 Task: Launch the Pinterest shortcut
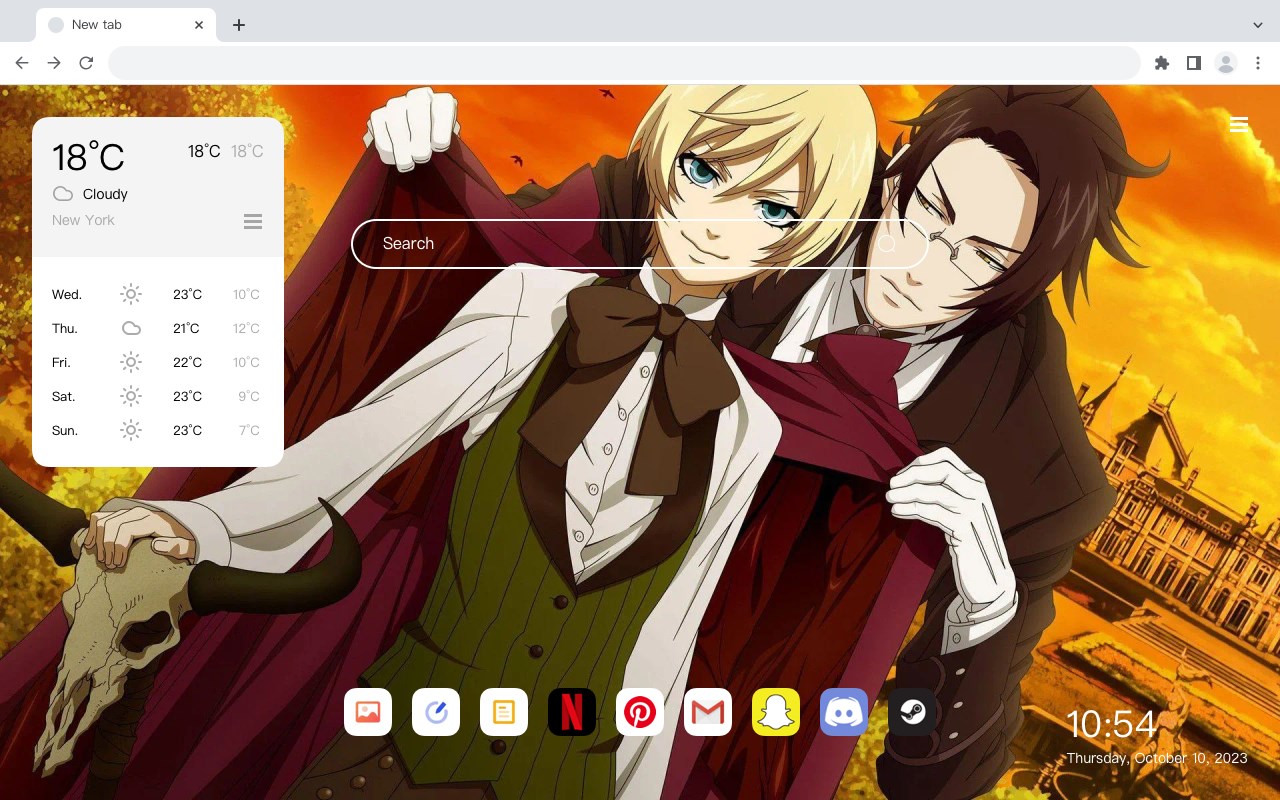coord(640,712)
